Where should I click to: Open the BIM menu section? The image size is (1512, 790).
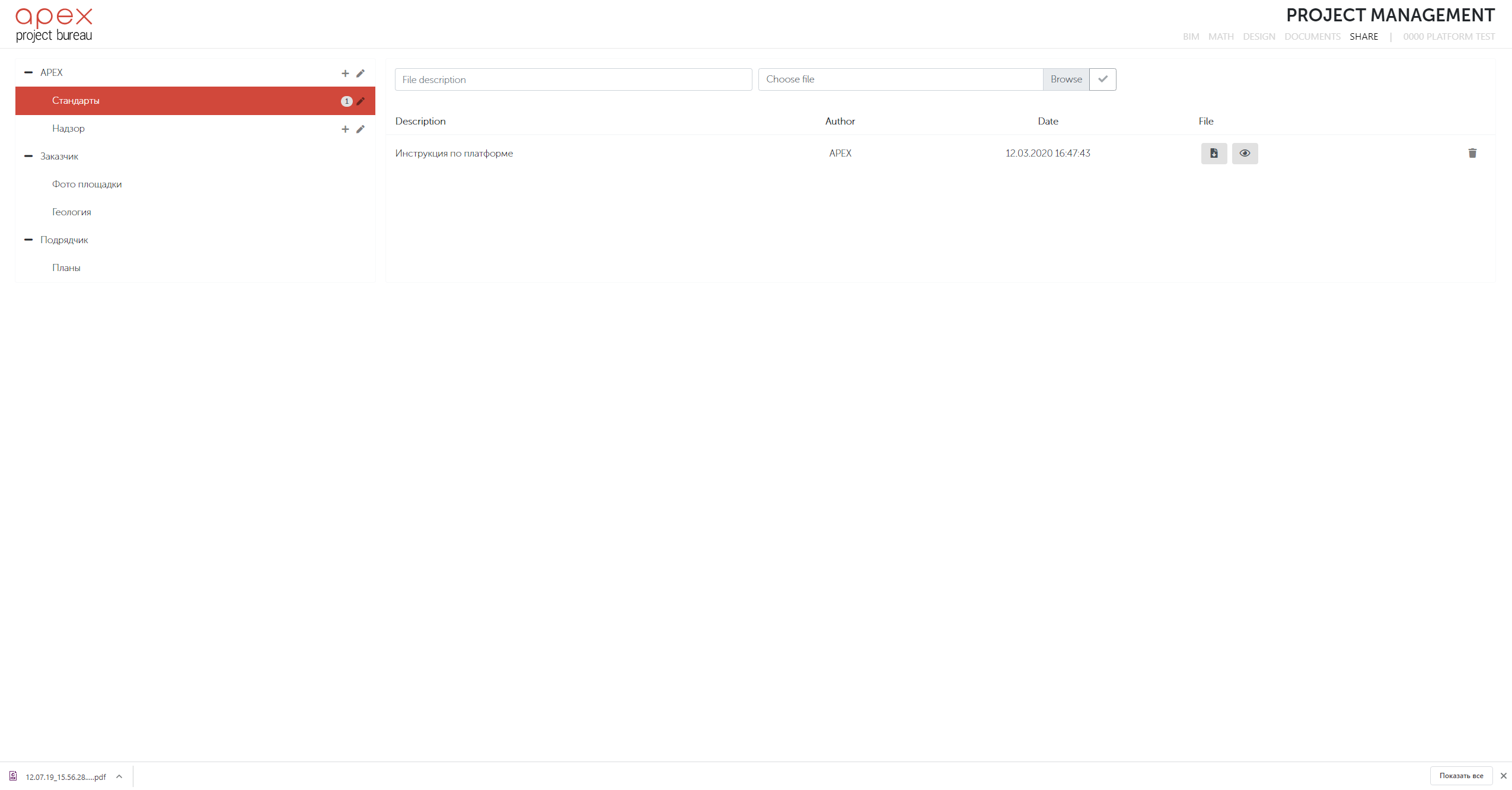(x=1191, y=37)
